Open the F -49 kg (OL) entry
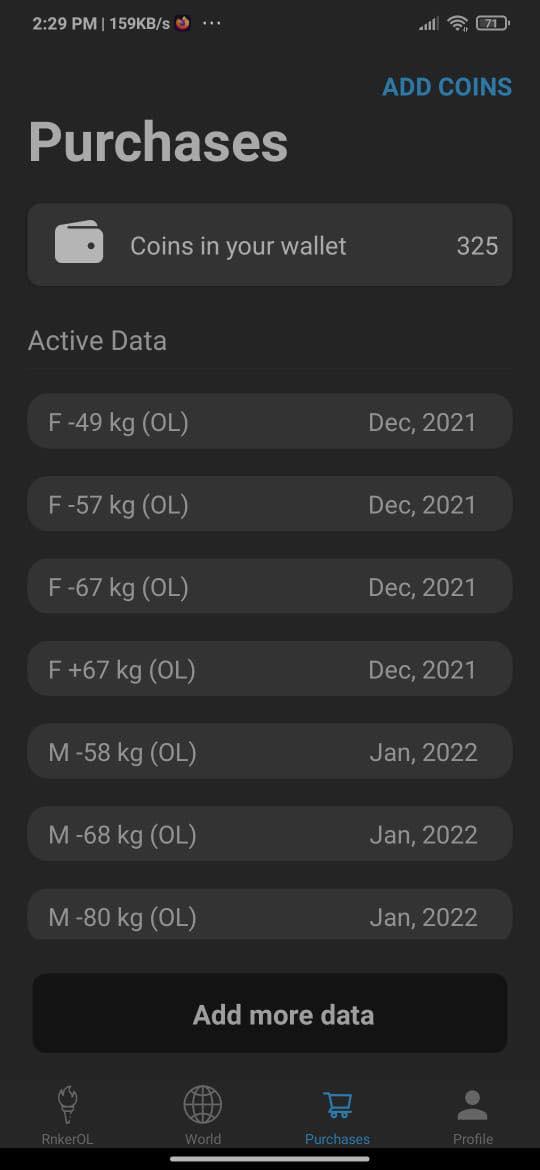 (270, 422)
